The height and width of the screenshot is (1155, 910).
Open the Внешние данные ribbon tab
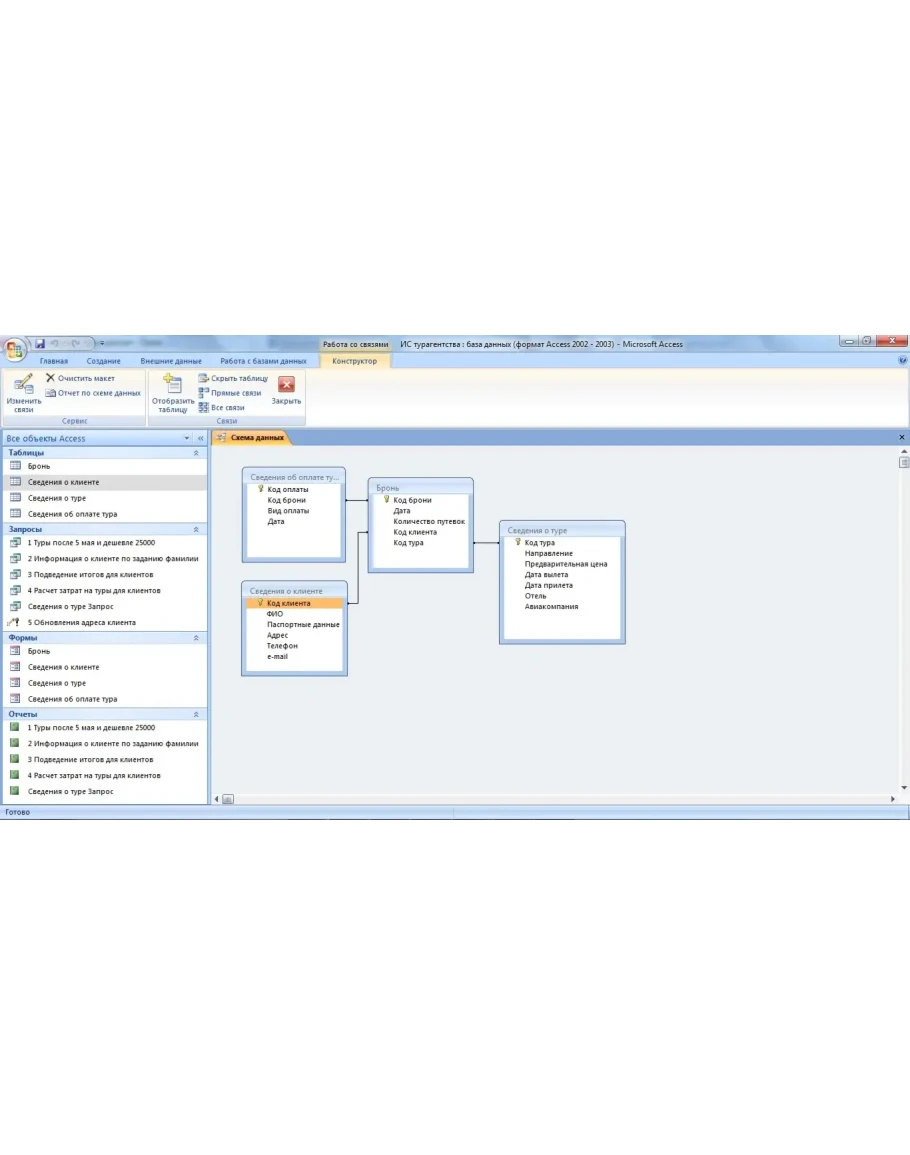[170, 361]
